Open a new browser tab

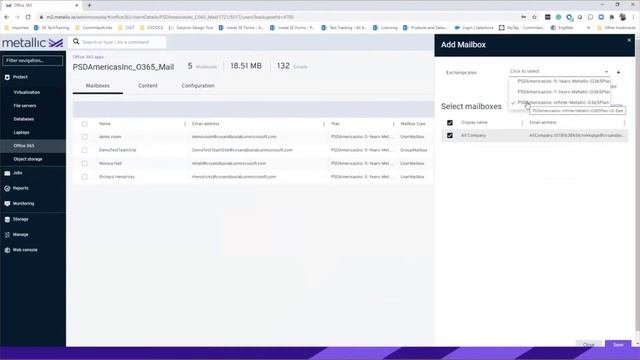pos(89,5)
